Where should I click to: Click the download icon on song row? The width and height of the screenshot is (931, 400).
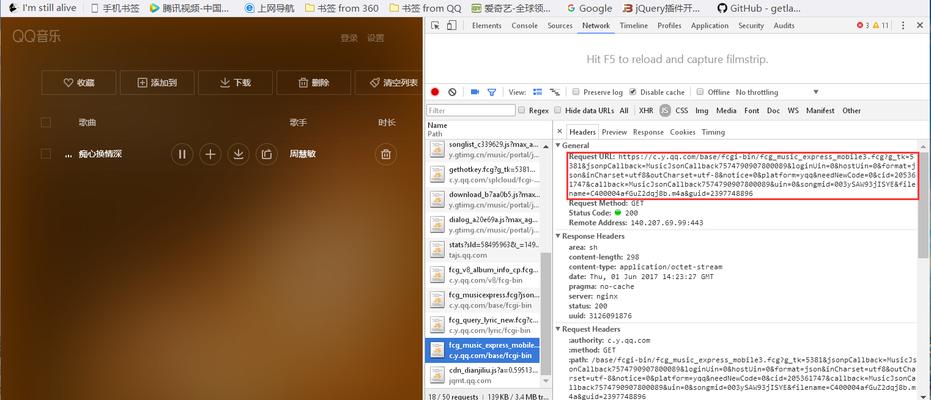(x=238, y=154)
